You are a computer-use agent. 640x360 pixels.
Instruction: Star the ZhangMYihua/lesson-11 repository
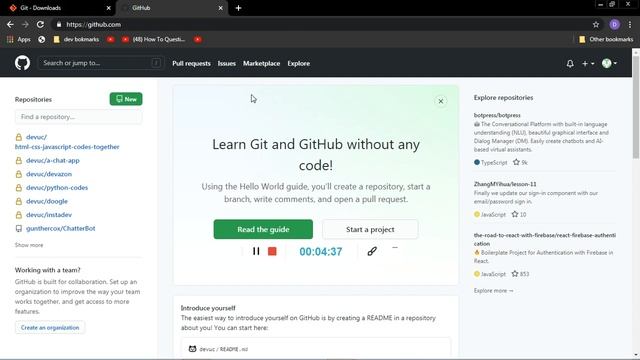coord(515,214)
